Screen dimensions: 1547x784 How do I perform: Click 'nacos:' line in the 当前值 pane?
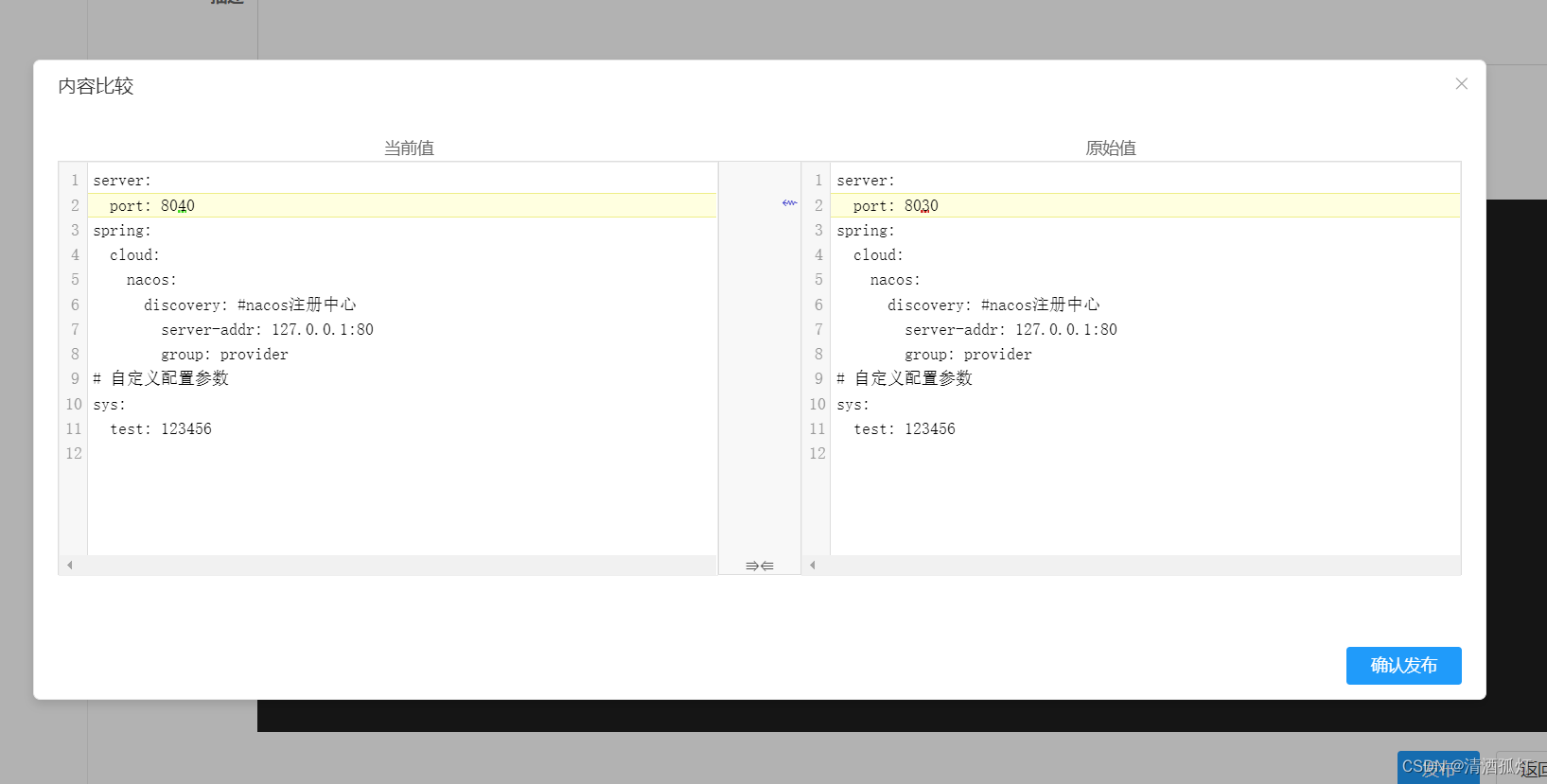click(x=151, y=280)
